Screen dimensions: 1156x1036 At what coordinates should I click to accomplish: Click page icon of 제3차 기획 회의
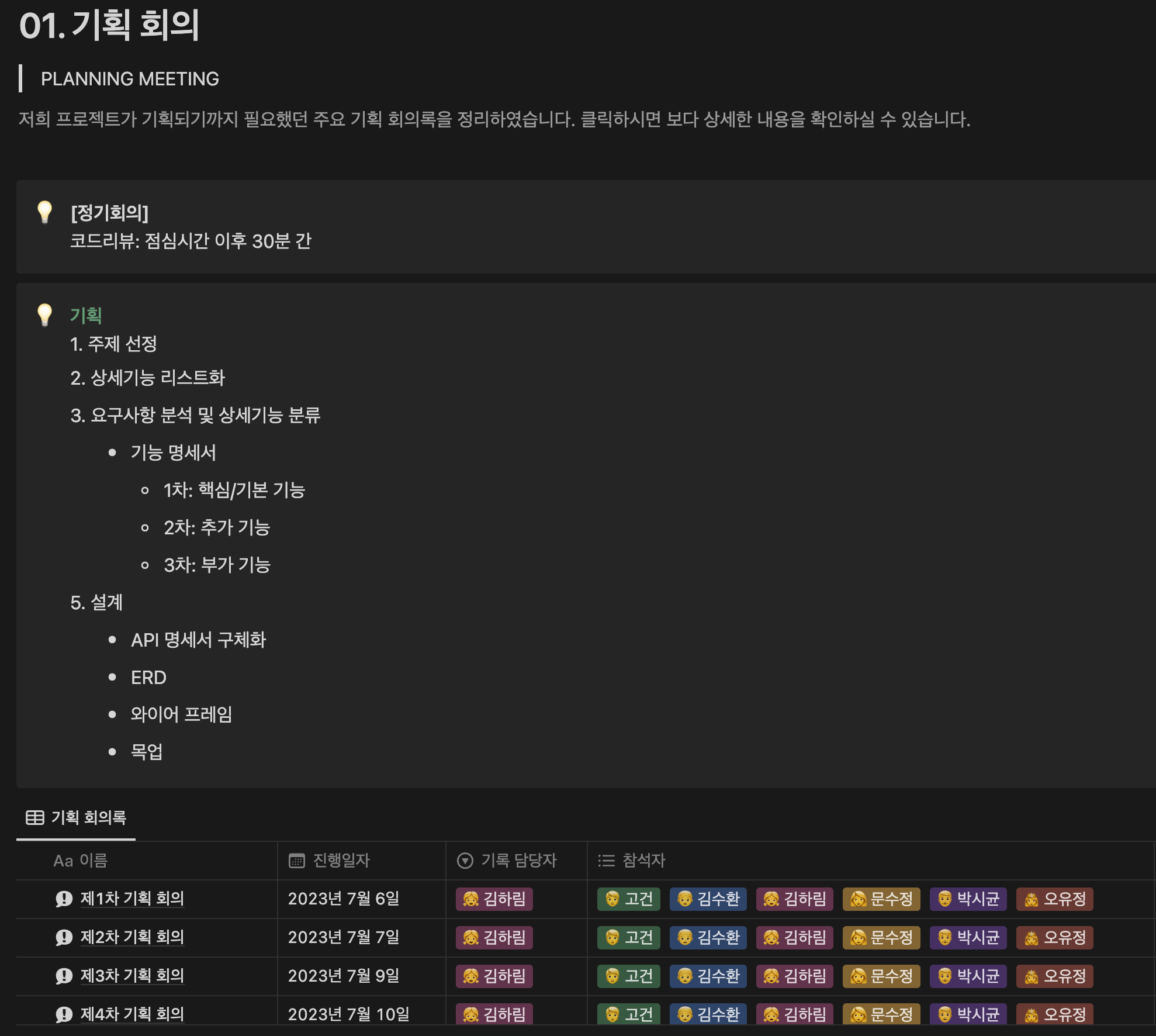click(x=64, y=976)
